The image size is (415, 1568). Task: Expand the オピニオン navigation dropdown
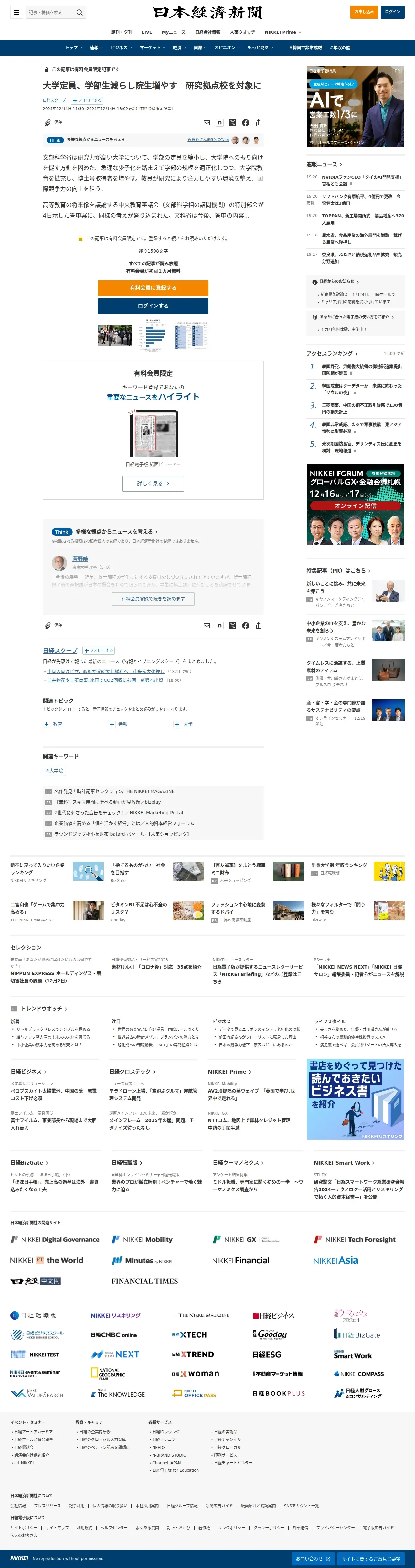[x=227, y=47]
